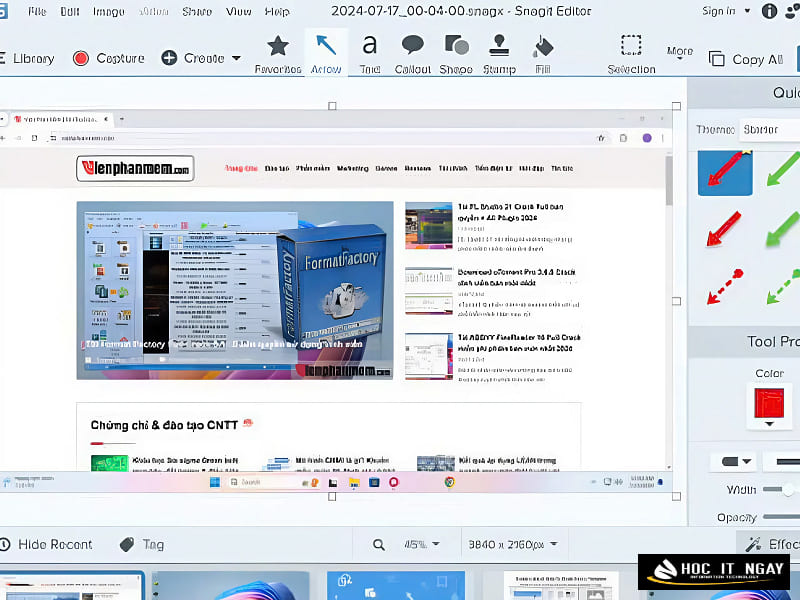Open the Theme dropdown
Image resolution: width=800 pixels, height=600 pixels.
(x=770, y=130)
